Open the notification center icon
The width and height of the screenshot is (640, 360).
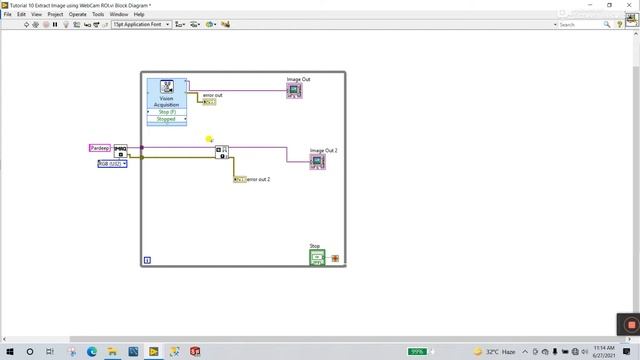(x=627, y=351)
